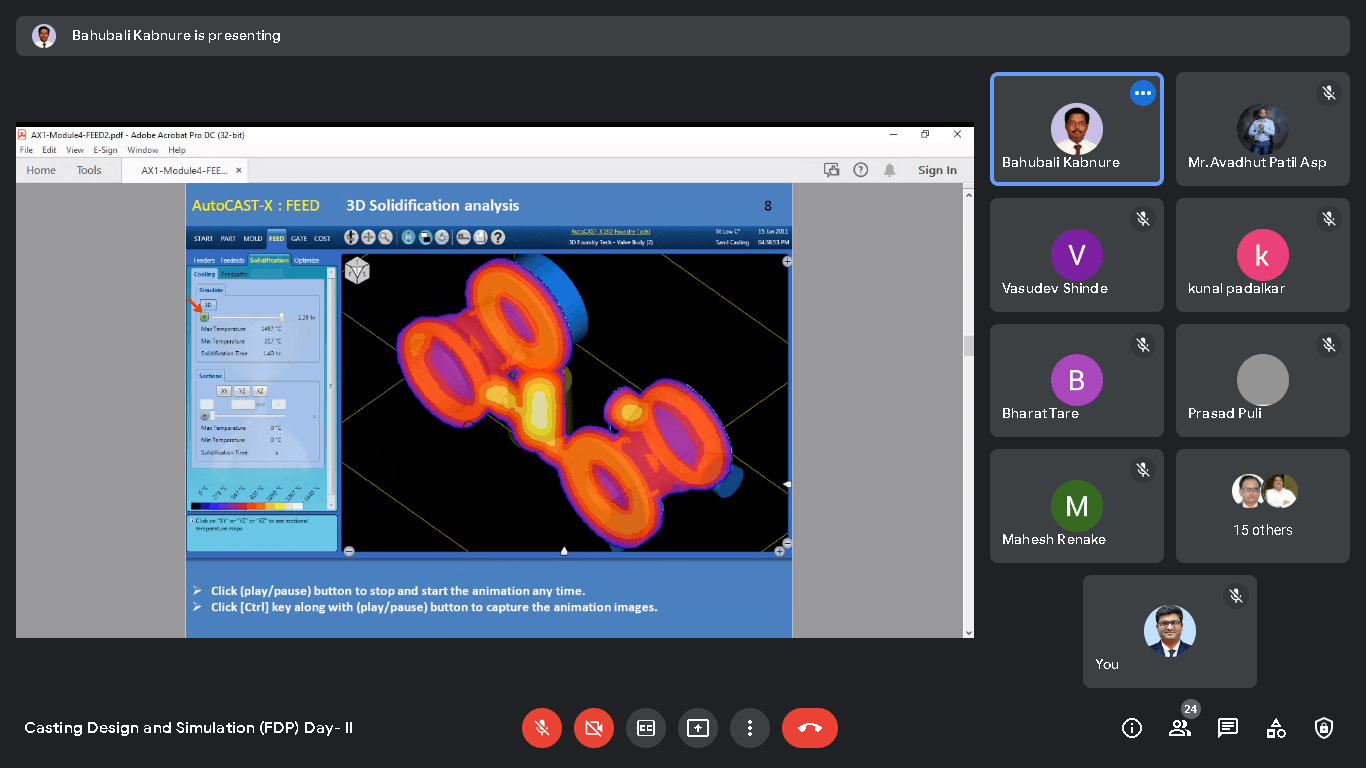Select the Mahesh Renake participant tile
Screen dimensions: 1366x768
1076,506
